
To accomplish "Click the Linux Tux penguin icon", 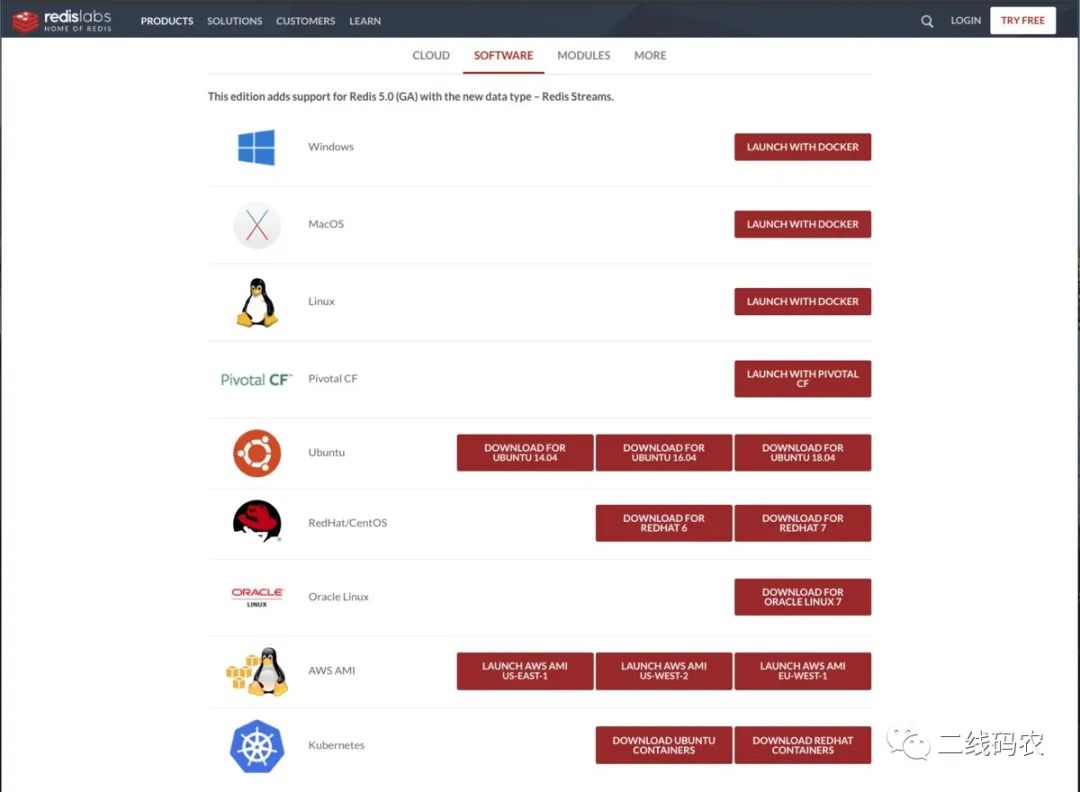I will tap(257, 302).
